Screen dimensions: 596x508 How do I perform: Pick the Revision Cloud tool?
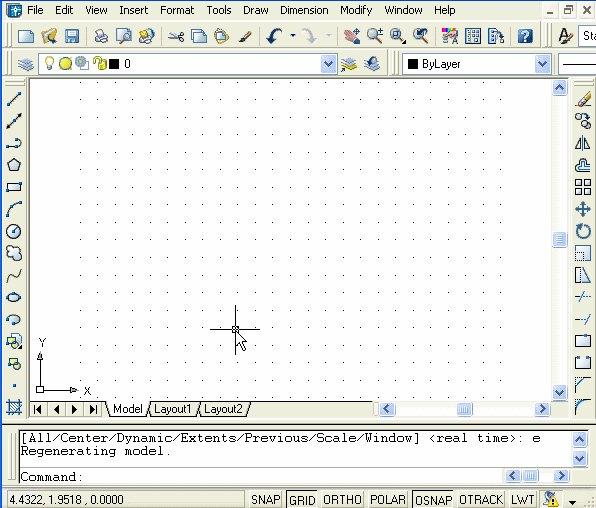click(x=14, y=253)
